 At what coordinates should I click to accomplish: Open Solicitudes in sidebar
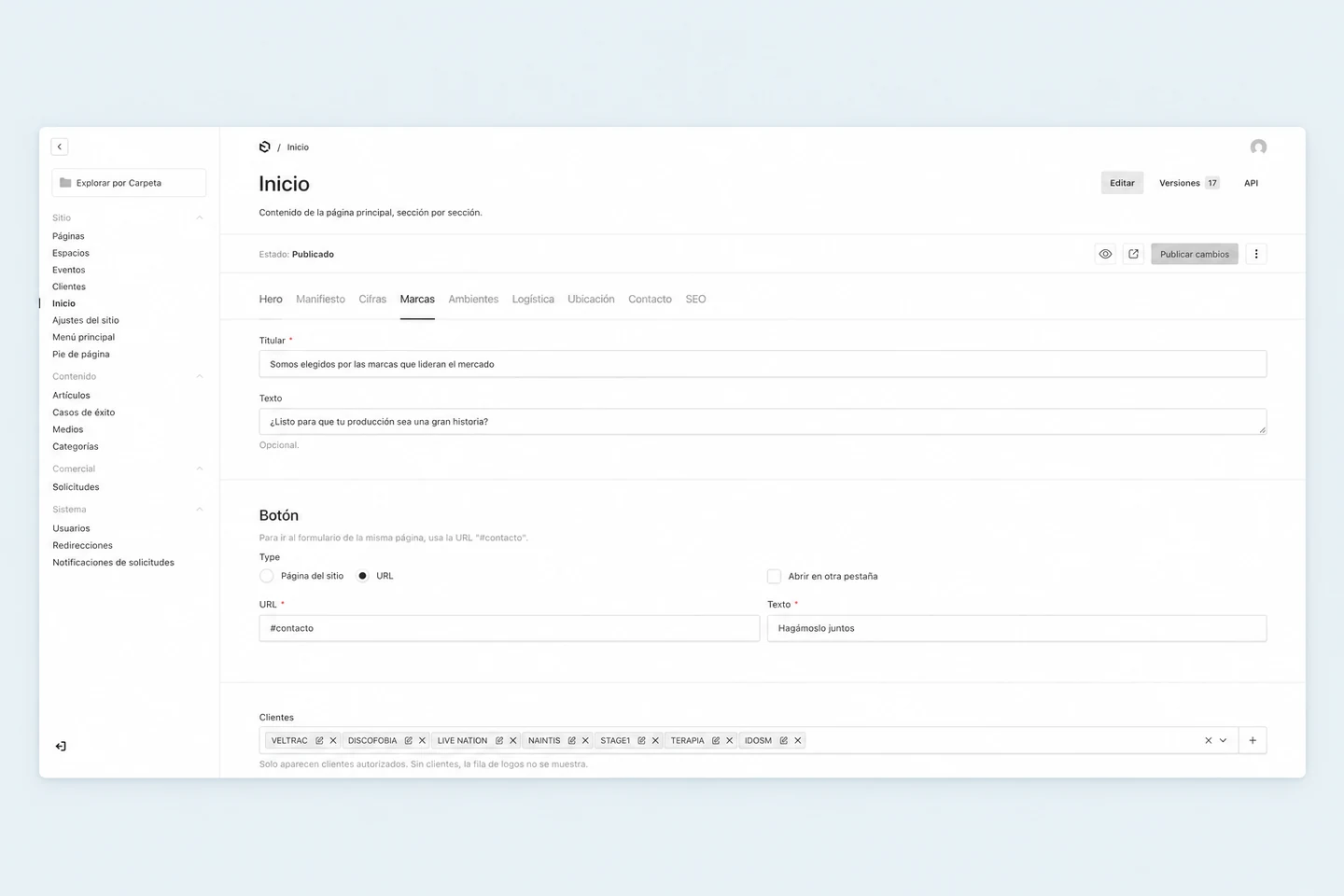(76, 487)
